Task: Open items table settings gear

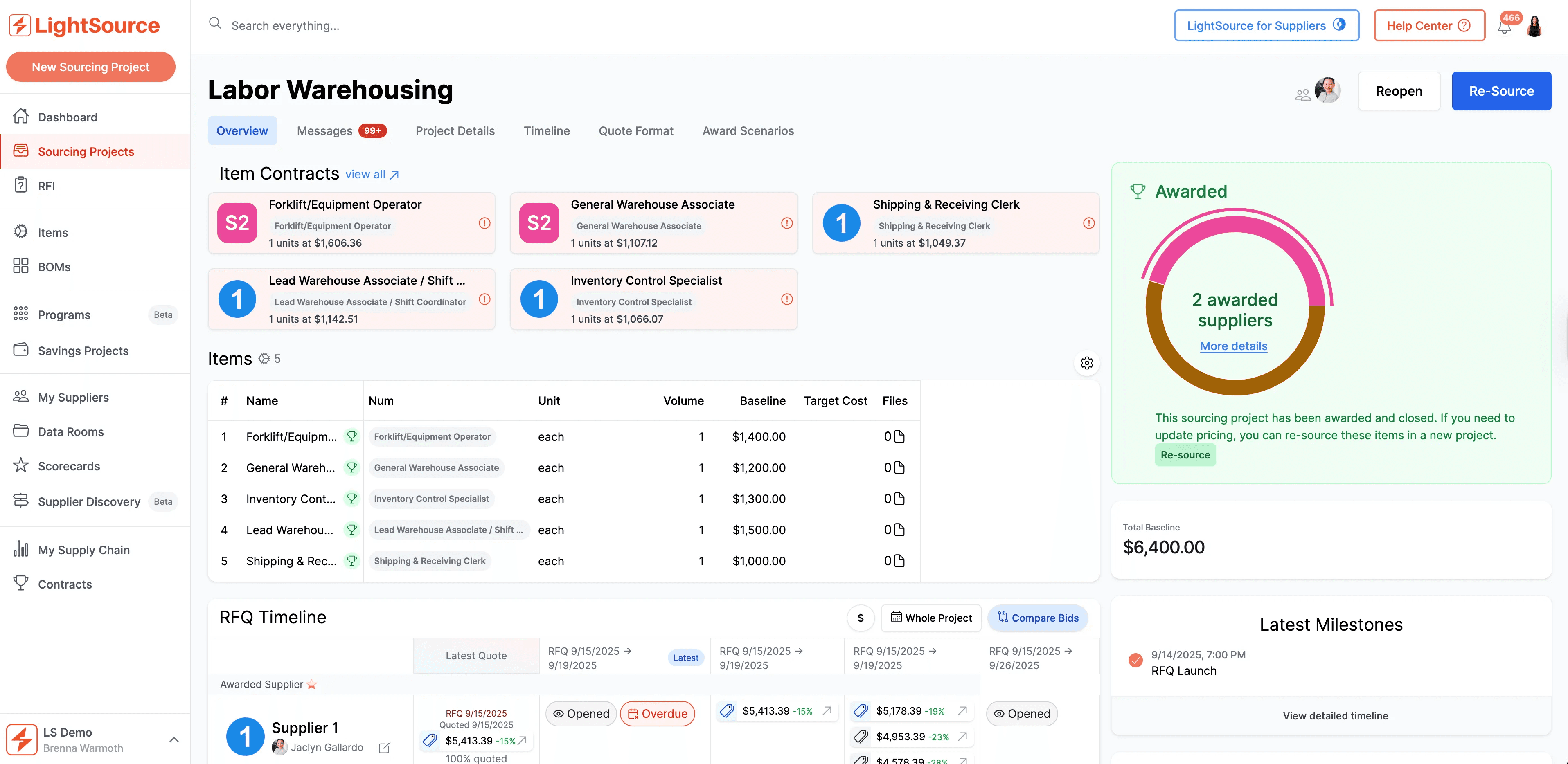Action: (x=1086, y=363)
